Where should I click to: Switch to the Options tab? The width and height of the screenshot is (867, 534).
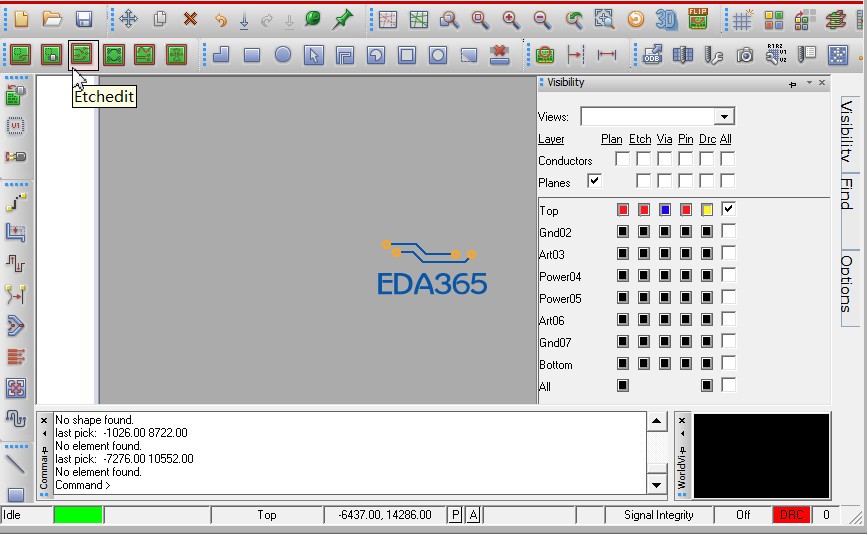847,284
